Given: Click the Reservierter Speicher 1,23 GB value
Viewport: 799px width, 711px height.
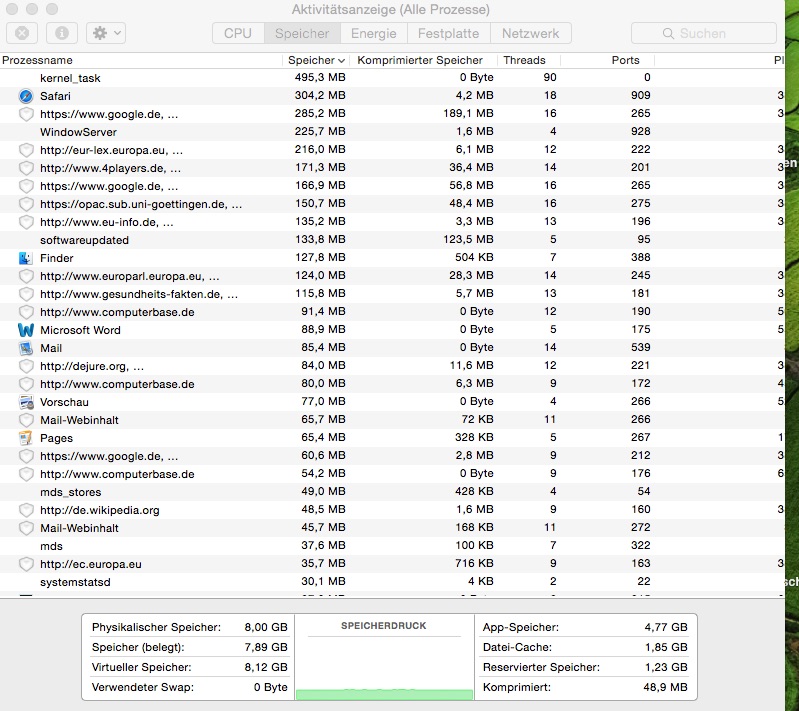Looking at the screenshot, I should (665, 667).
